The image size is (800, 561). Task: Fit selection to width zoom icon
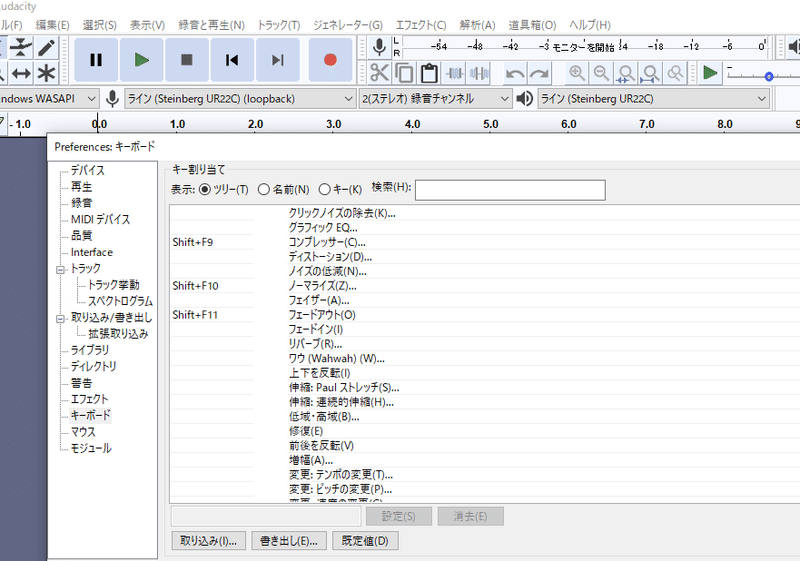tap(626, 73)
